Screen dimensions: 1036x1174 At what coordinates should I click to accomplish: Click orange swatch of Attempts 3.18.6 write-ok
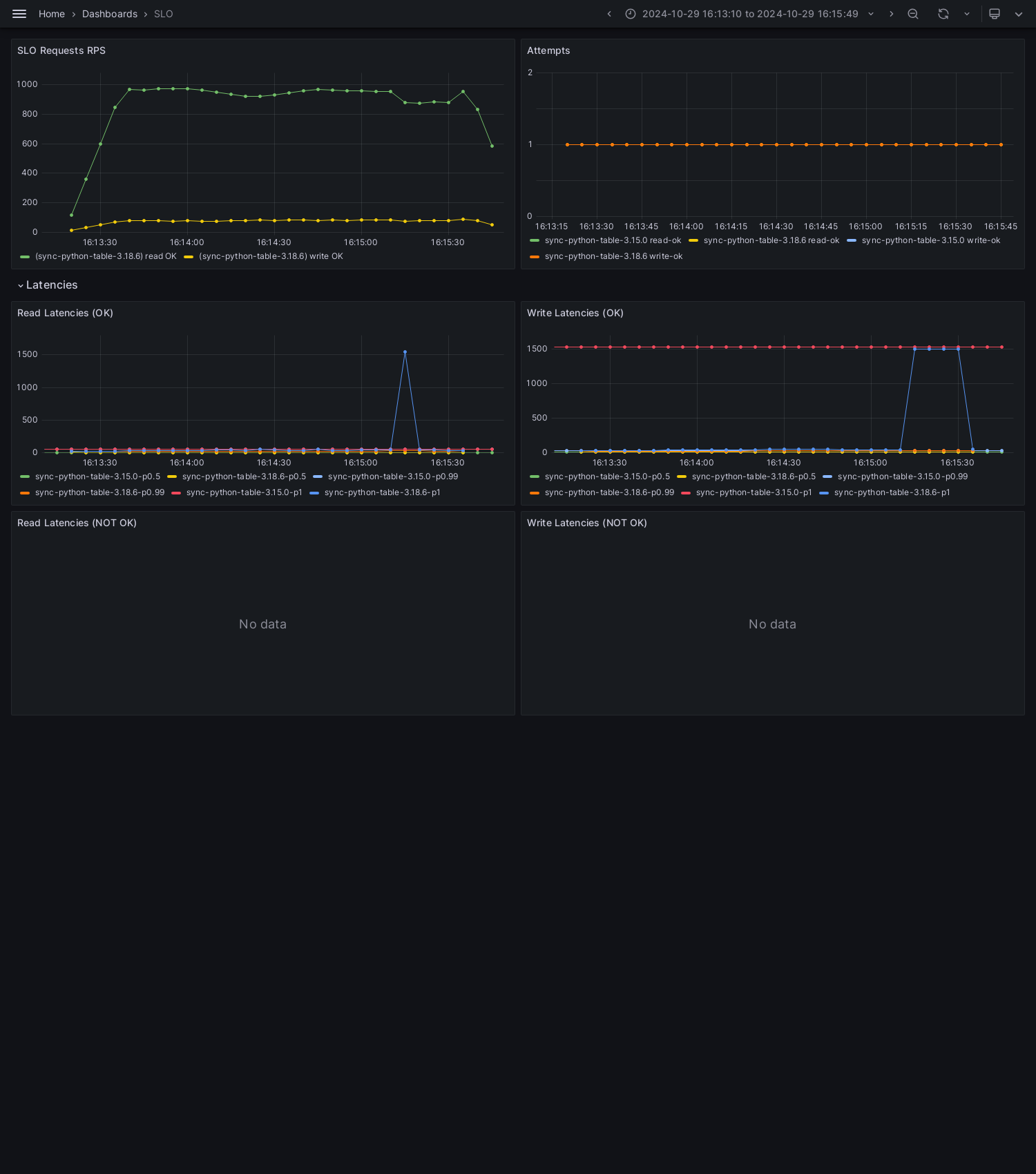coord(535,256)
